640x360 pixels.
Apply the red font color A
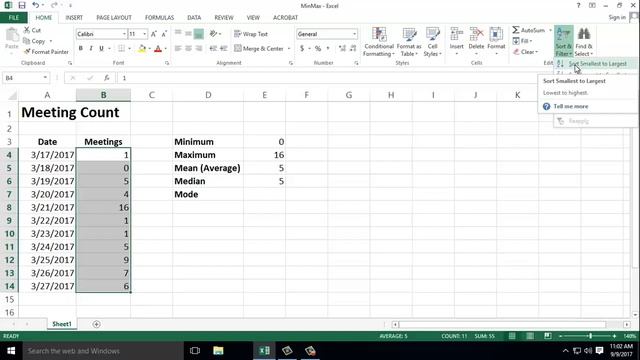pyautogui.click(x=158, y=49)
